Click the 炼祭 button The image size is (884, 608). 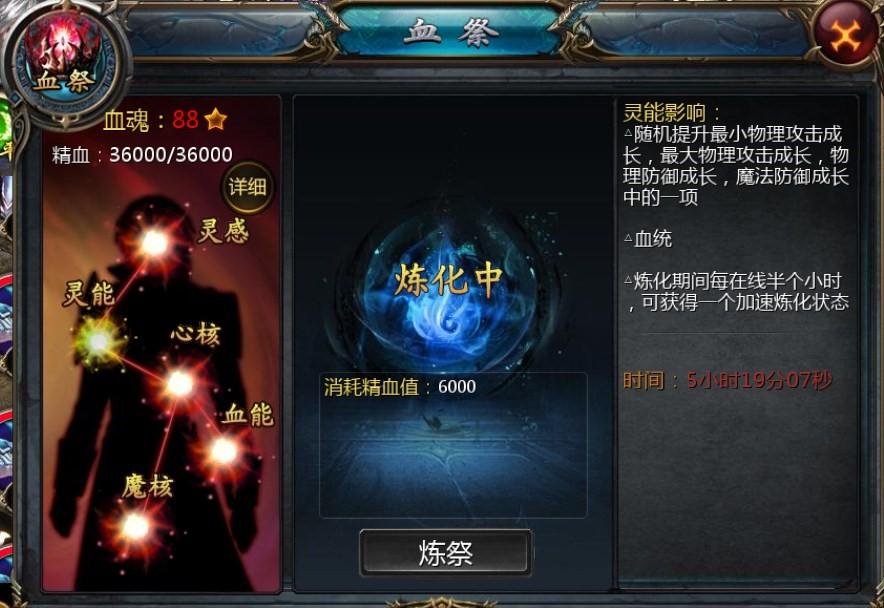445,553
